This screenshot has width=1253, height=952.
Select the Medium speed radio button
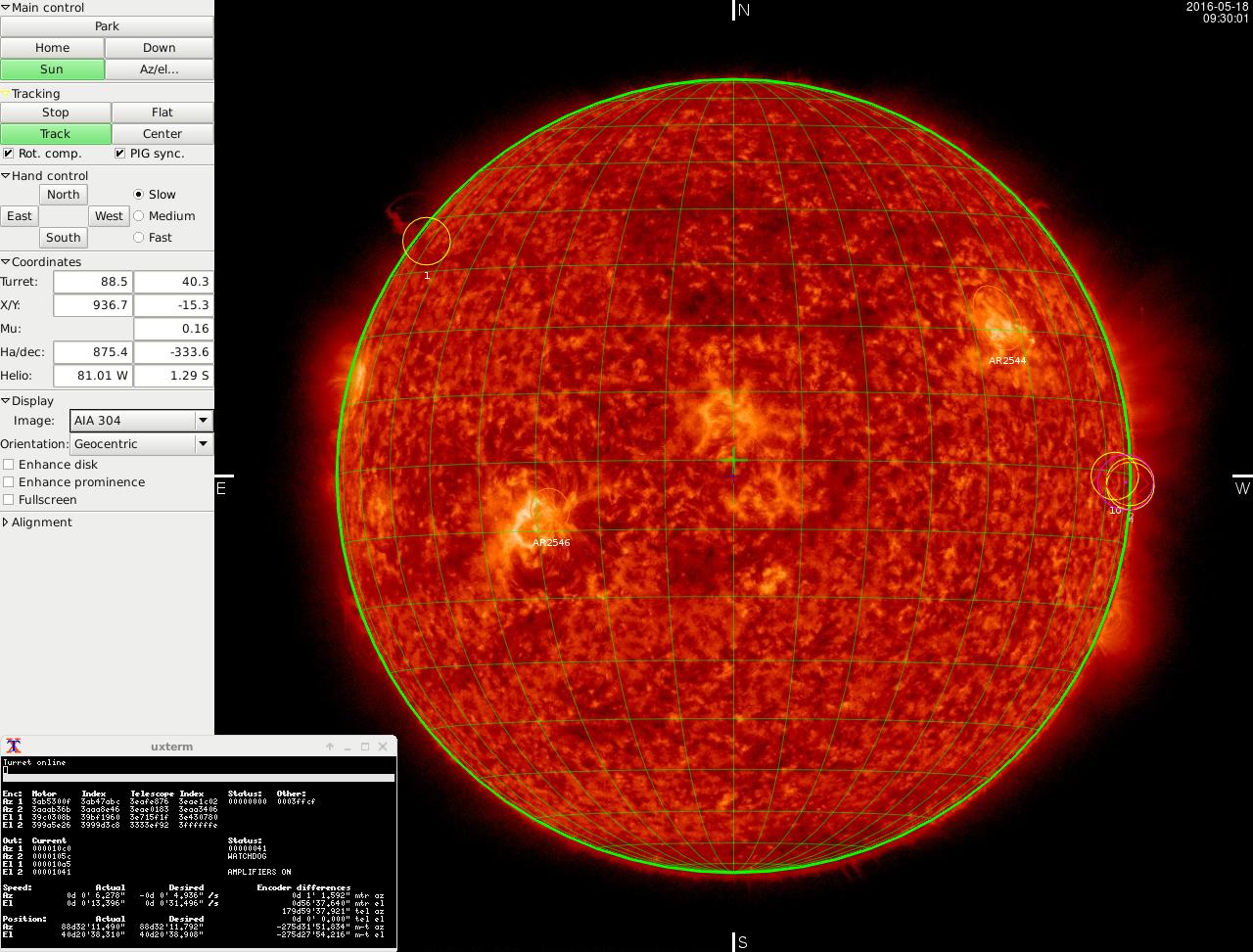coord(138,216)
